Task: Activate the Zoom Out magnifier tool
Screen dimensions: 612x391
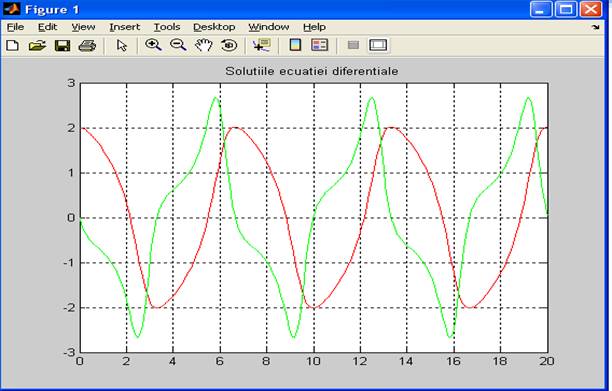Action: click(x=178, y=45)
